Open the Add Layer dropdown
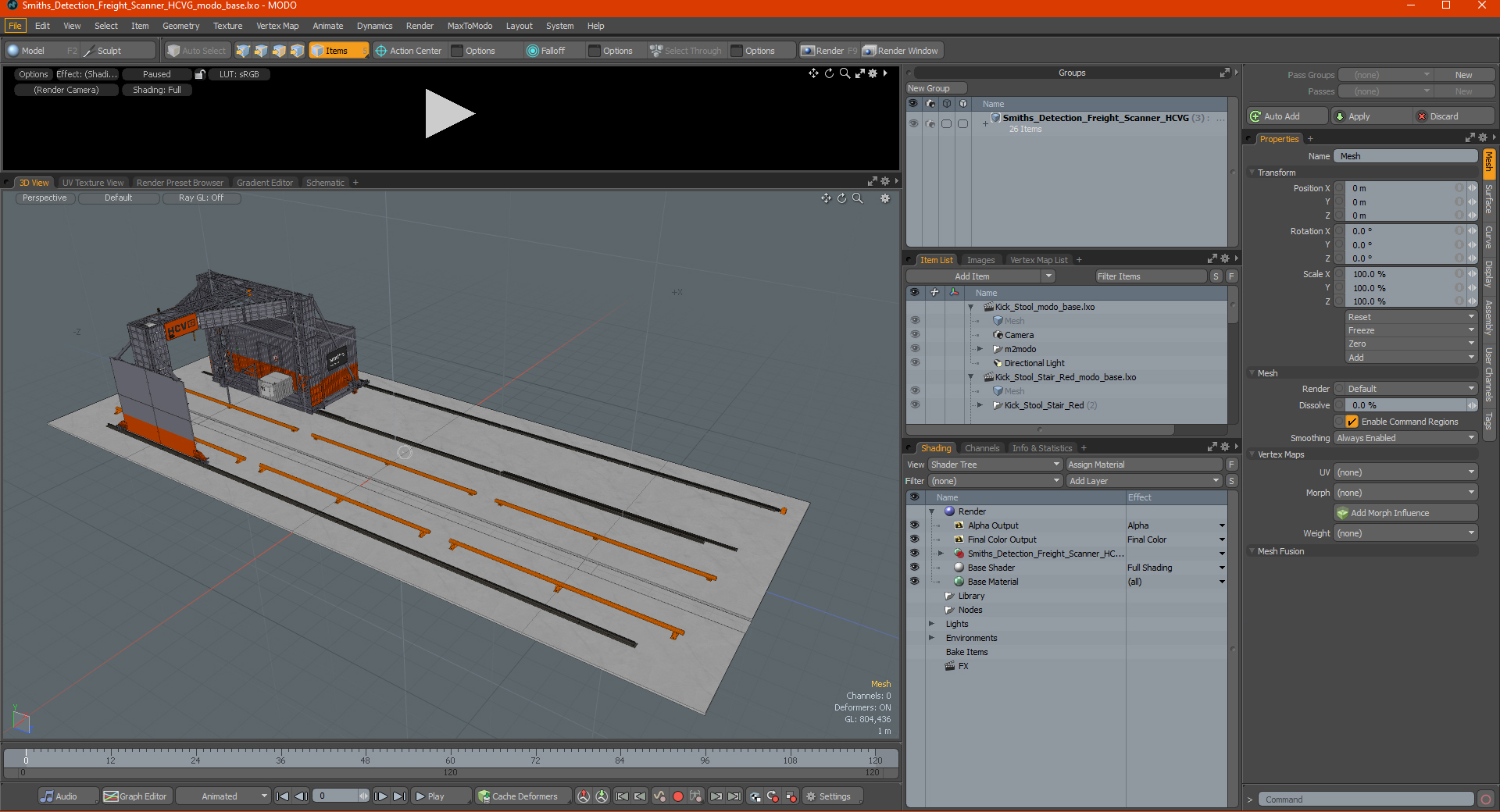Image resolution: width=1500 pixels, height=812 pixels. (1145, 481)
